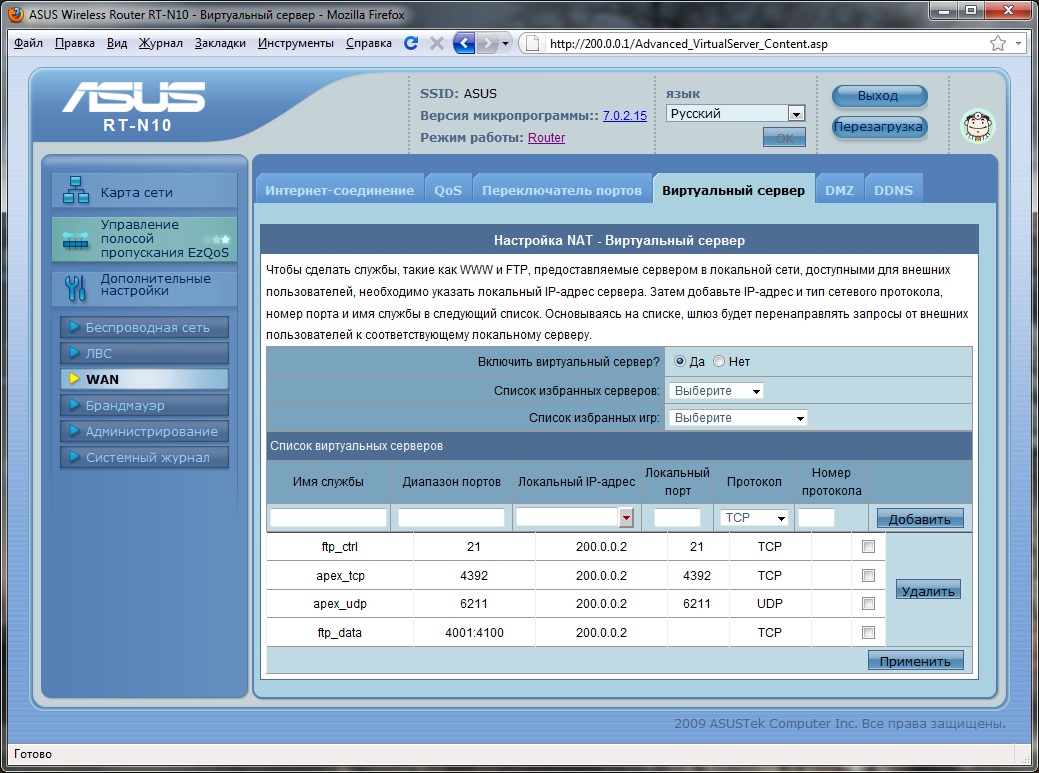Switch to the DMZ tab
Screen dimensions: 1039x773
[839, 190]
